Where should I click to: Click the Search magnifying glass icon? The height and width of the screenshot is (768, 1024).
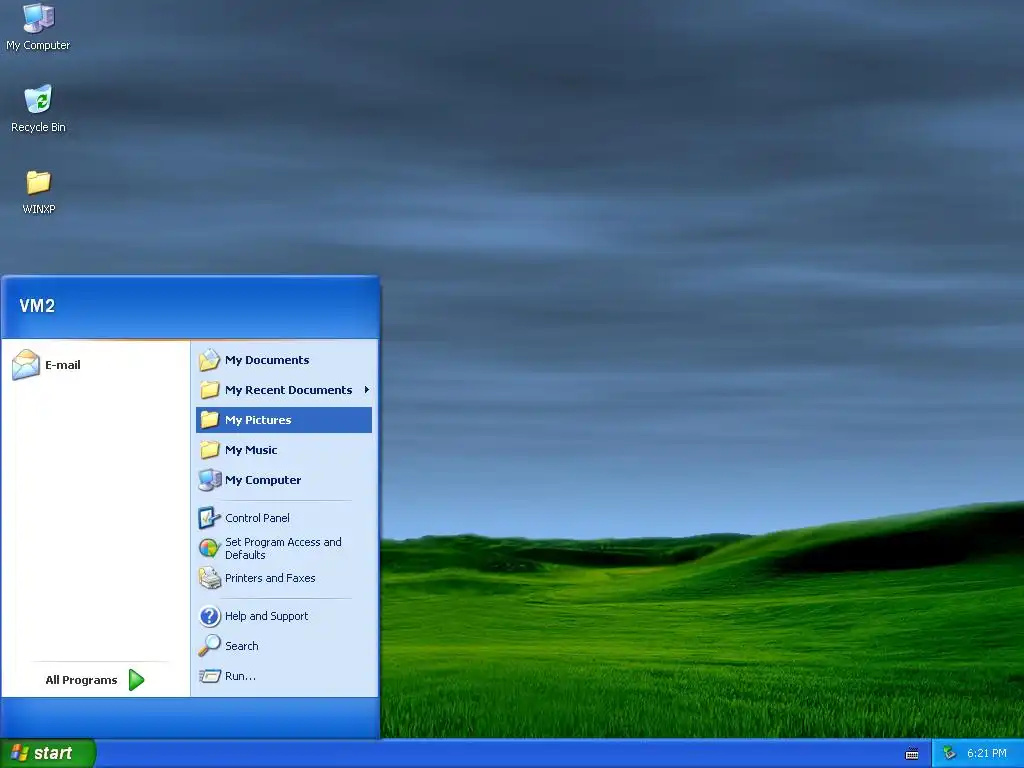point(209,646)
